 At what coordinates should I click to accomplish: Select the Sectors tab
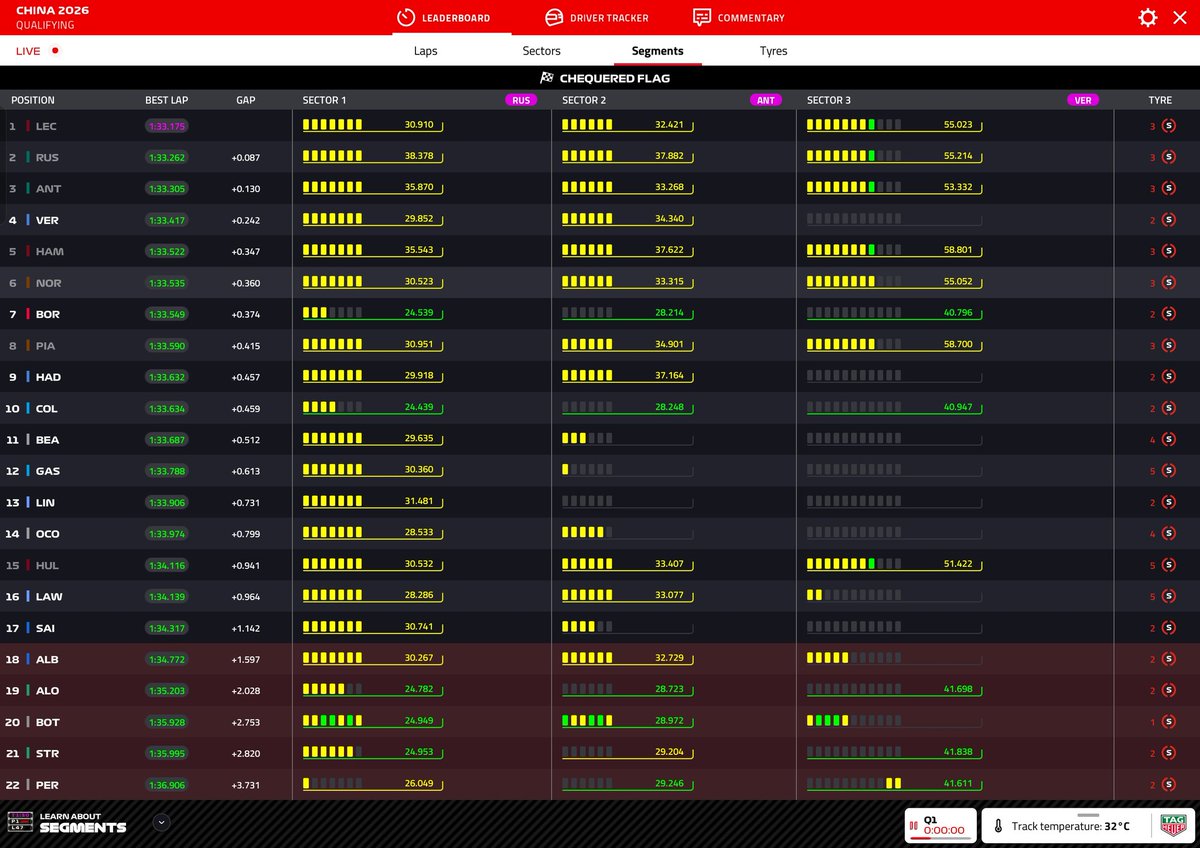point(541,51)
